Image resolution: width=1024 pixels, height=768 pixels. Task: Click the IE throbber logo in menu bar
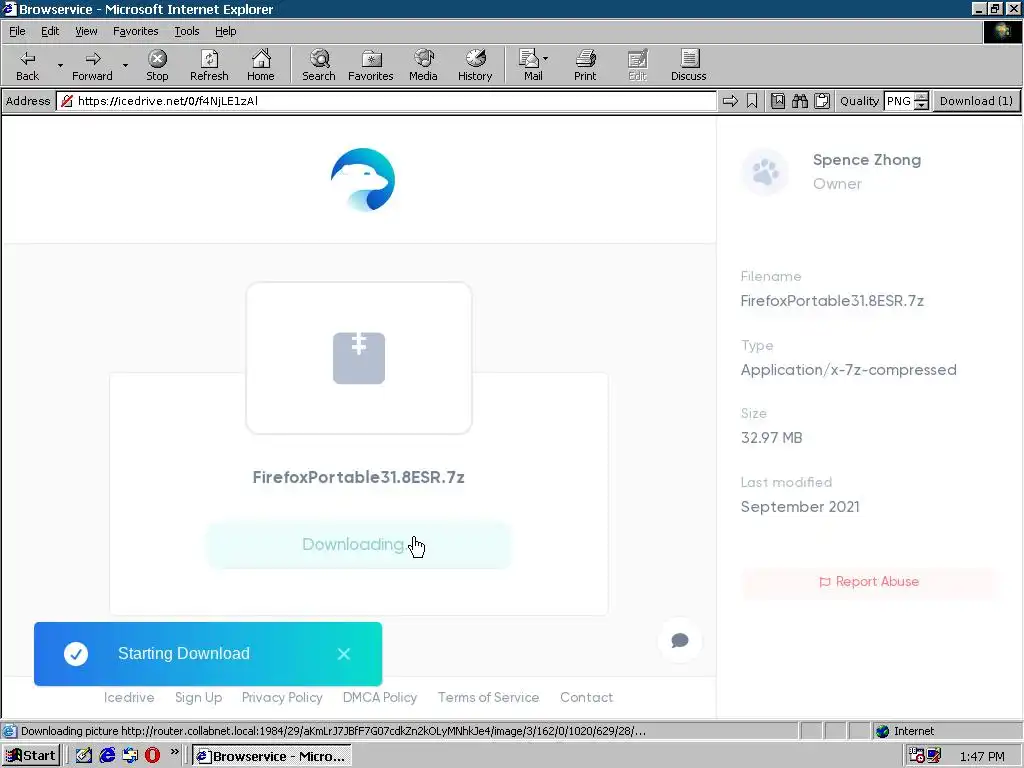pos(1002,32)
